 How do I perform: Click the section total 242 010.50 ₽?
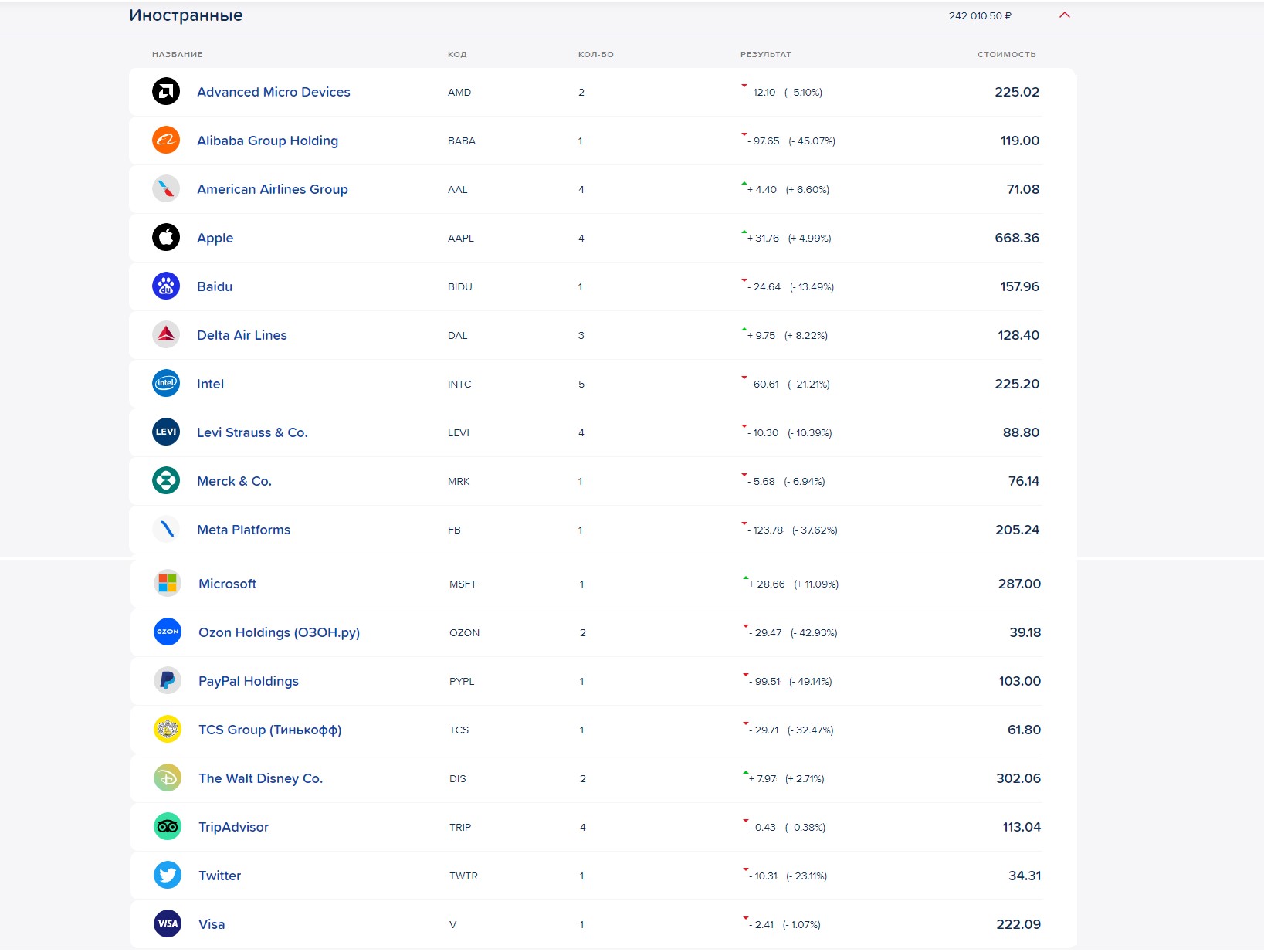(x=980, y=15)
